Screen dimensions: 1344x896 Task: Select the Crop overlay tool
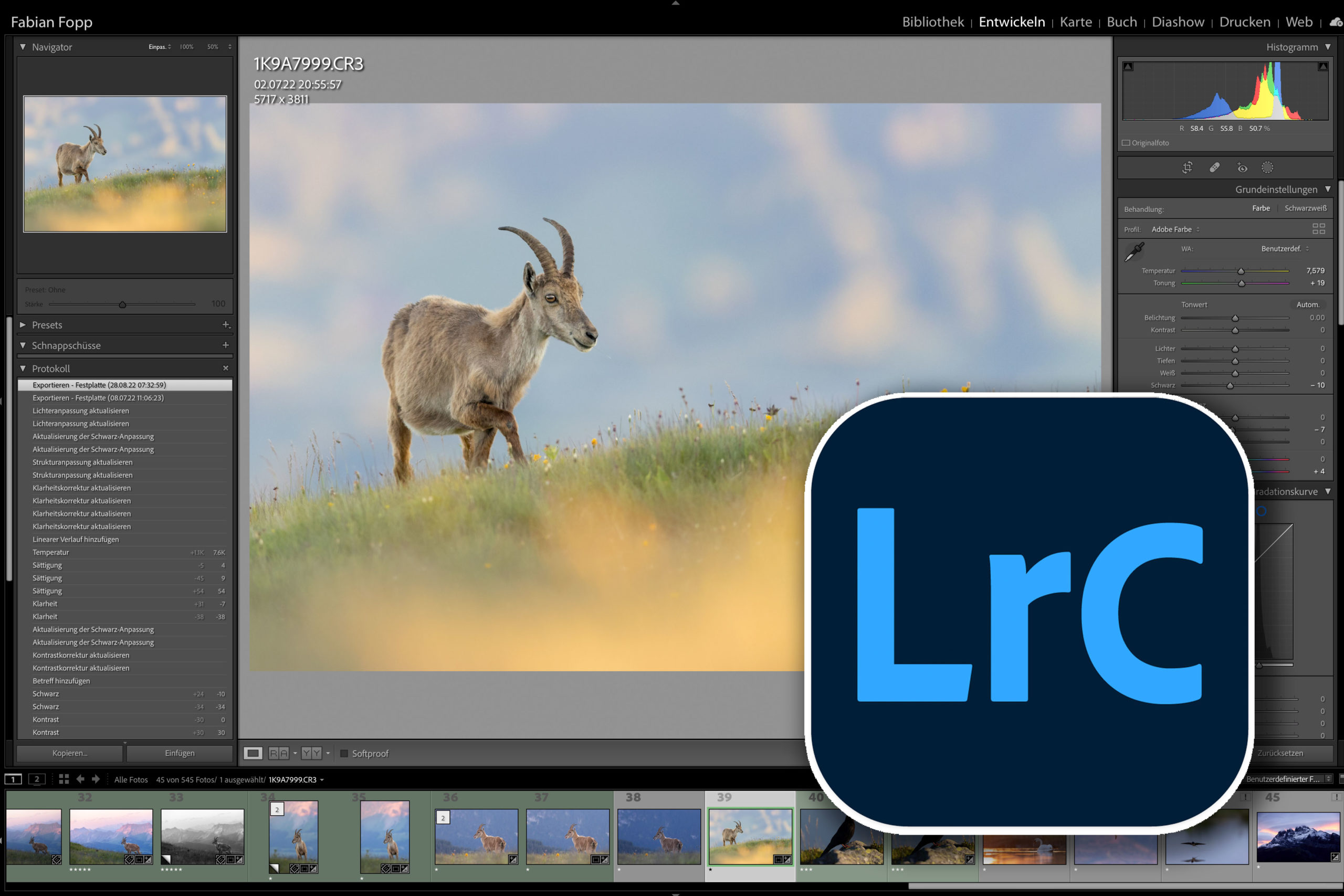1187,167
